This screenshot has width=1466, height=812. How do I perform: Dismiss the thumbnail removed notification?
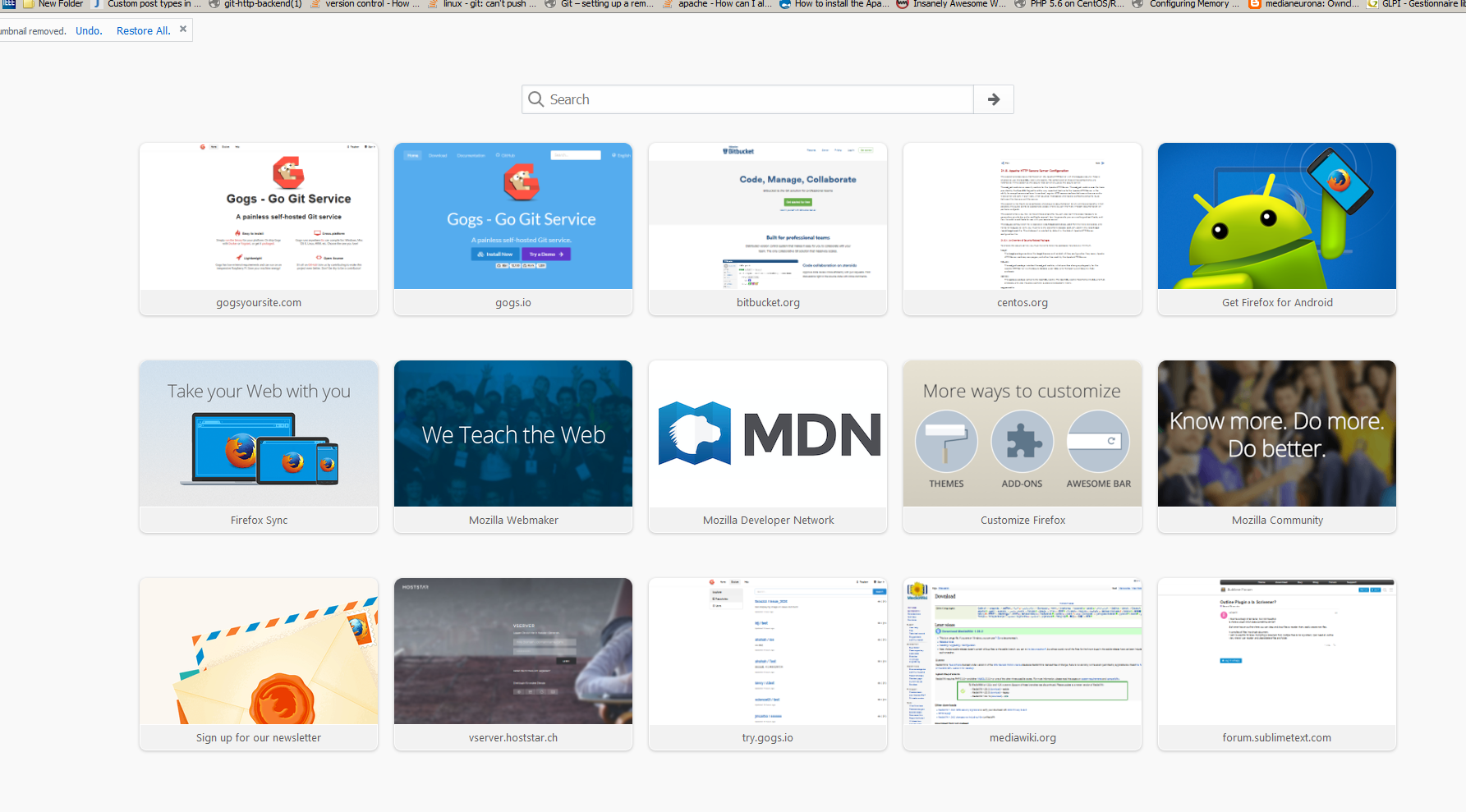[183, 30]
